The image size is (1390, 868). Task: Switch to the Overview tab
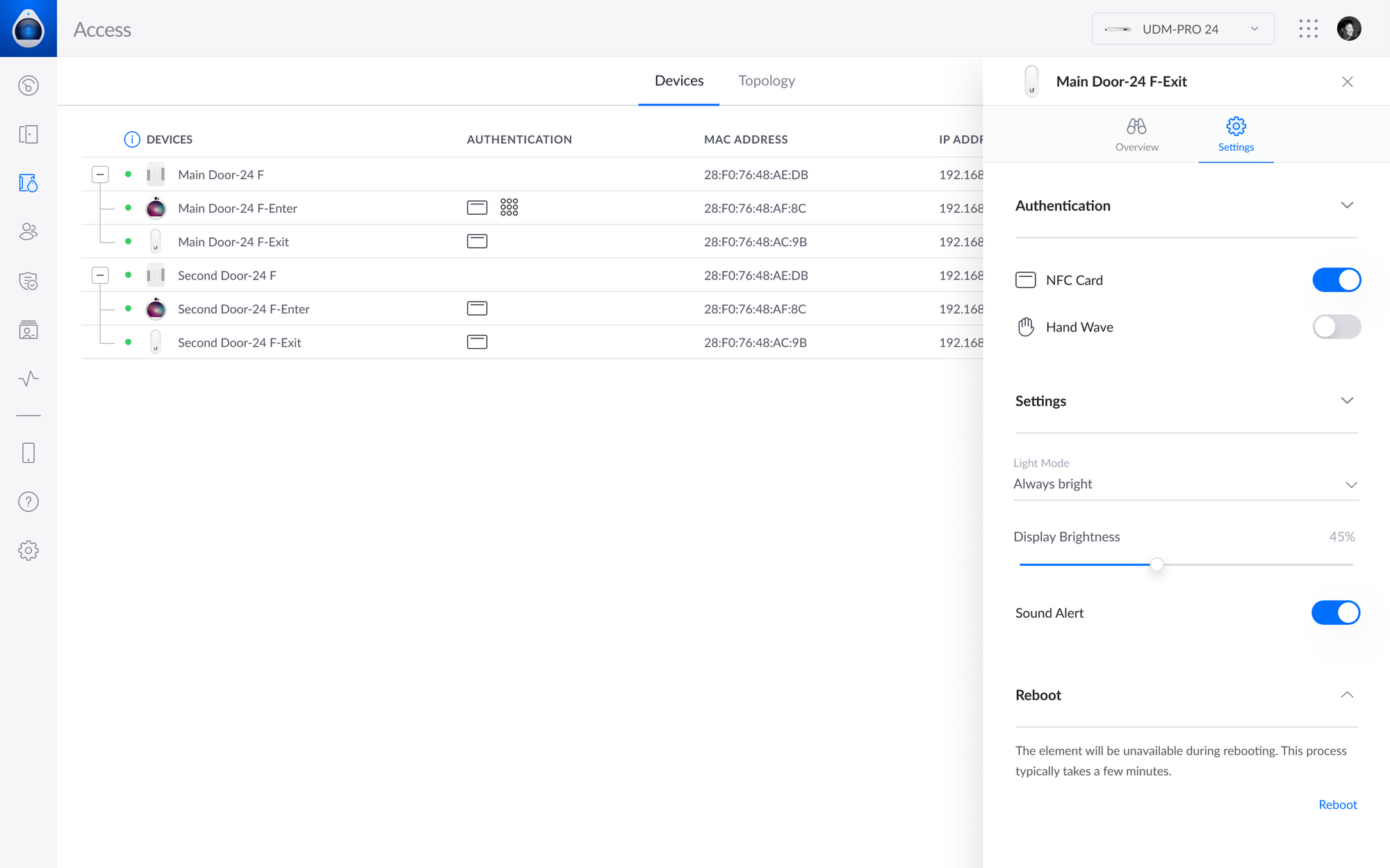click(x=1136, y=134)
